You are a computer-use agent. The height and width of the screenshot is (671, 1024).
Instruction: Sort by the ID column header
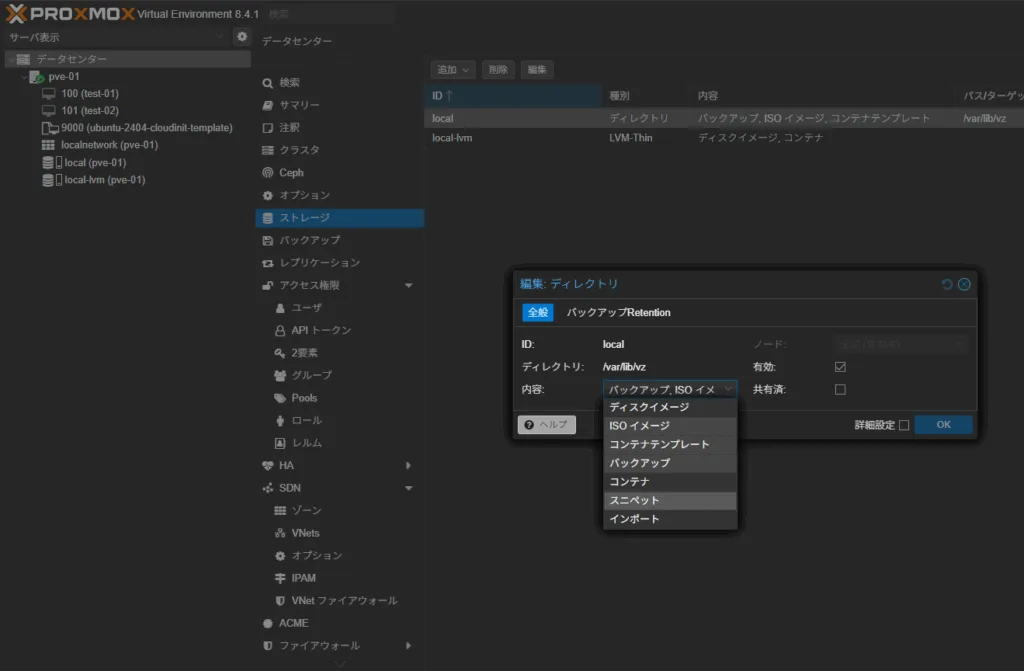coord(513,96)
